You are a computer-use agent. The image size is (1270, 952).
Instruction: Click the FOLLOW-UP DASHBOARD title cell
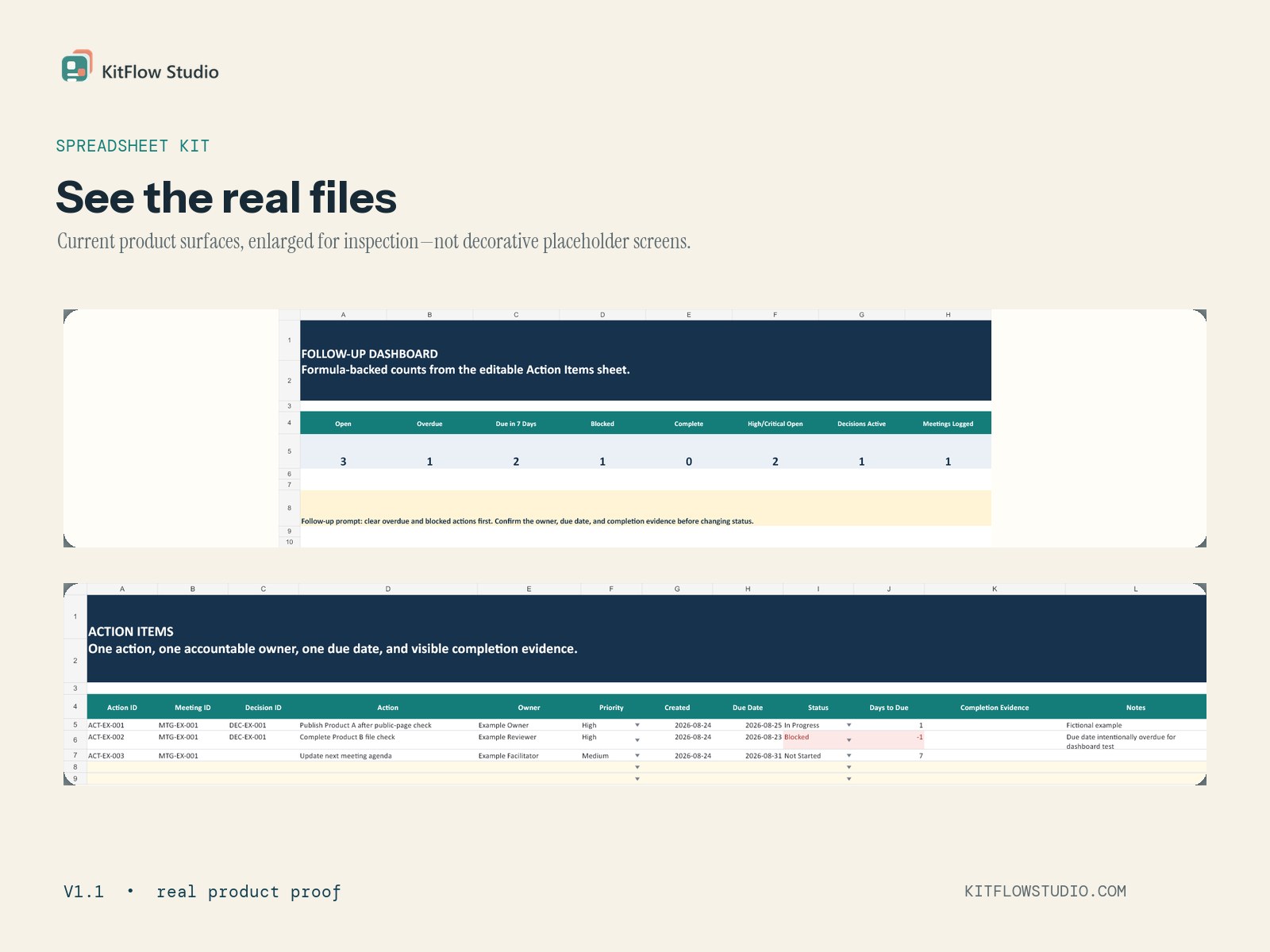point(646,361)
